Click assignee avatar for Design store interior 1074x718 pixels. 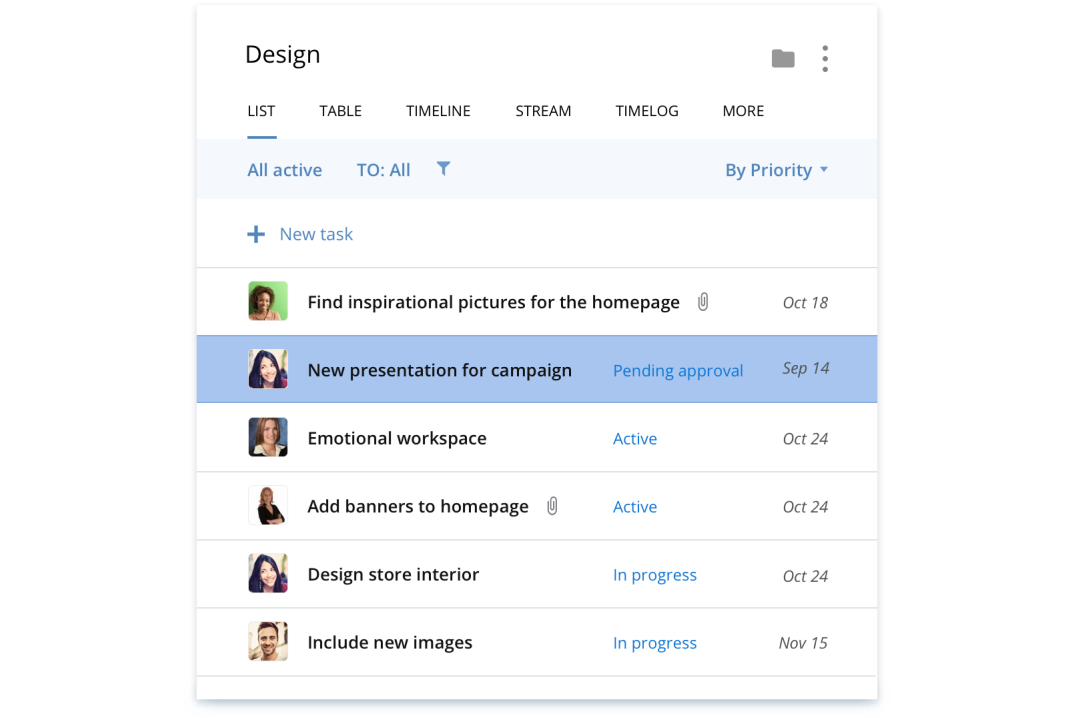pyautogui.click(x=268, y=573)
